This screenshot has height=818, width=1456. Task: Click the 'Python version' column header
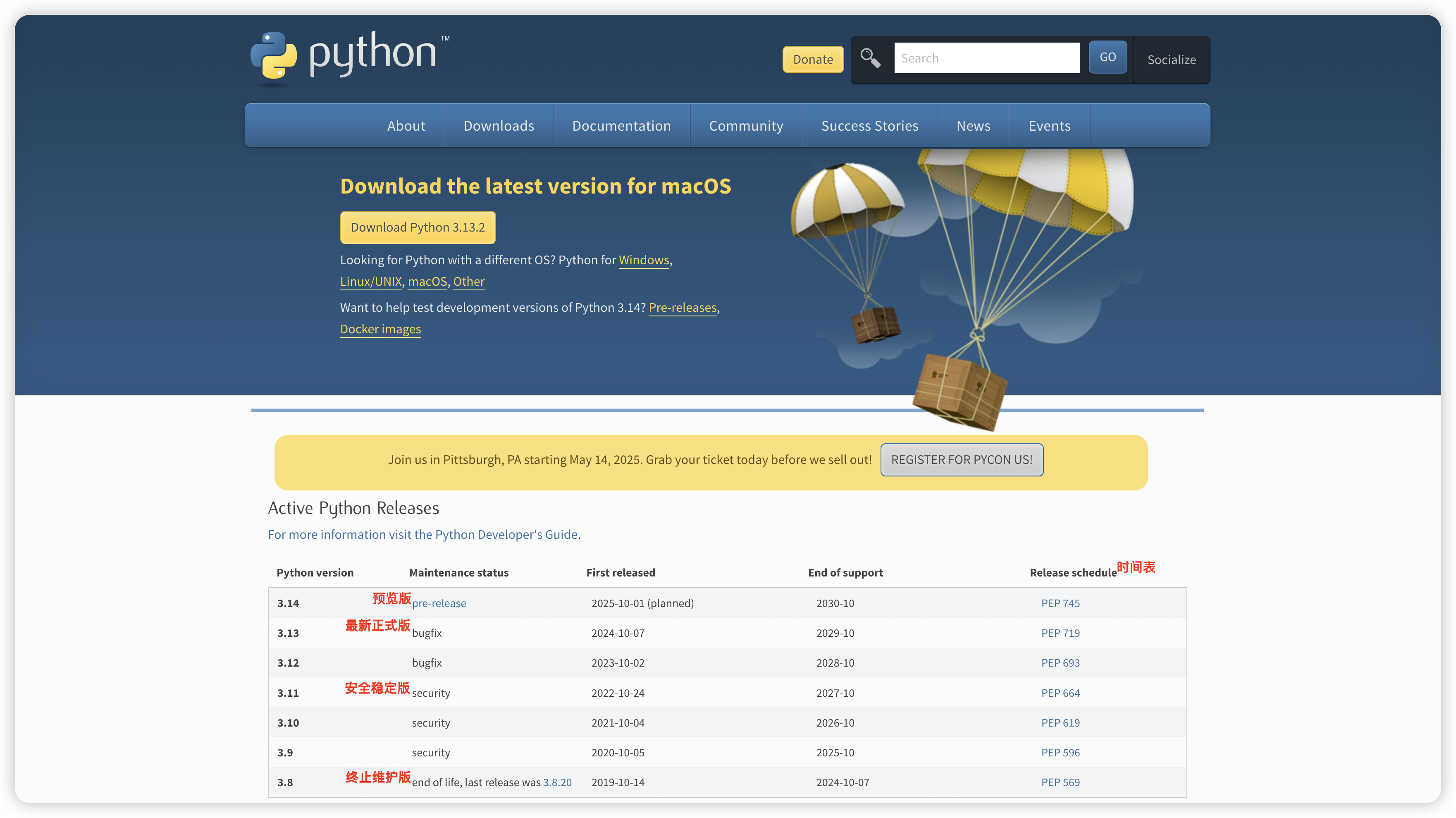[315, 573]
